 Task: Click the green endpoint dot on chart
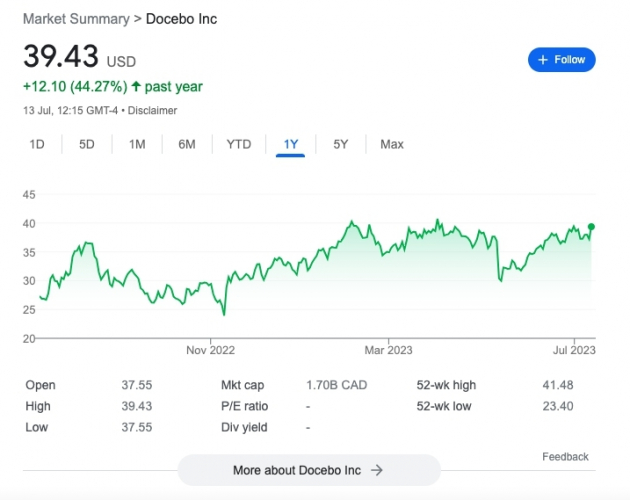click(591, 227)
